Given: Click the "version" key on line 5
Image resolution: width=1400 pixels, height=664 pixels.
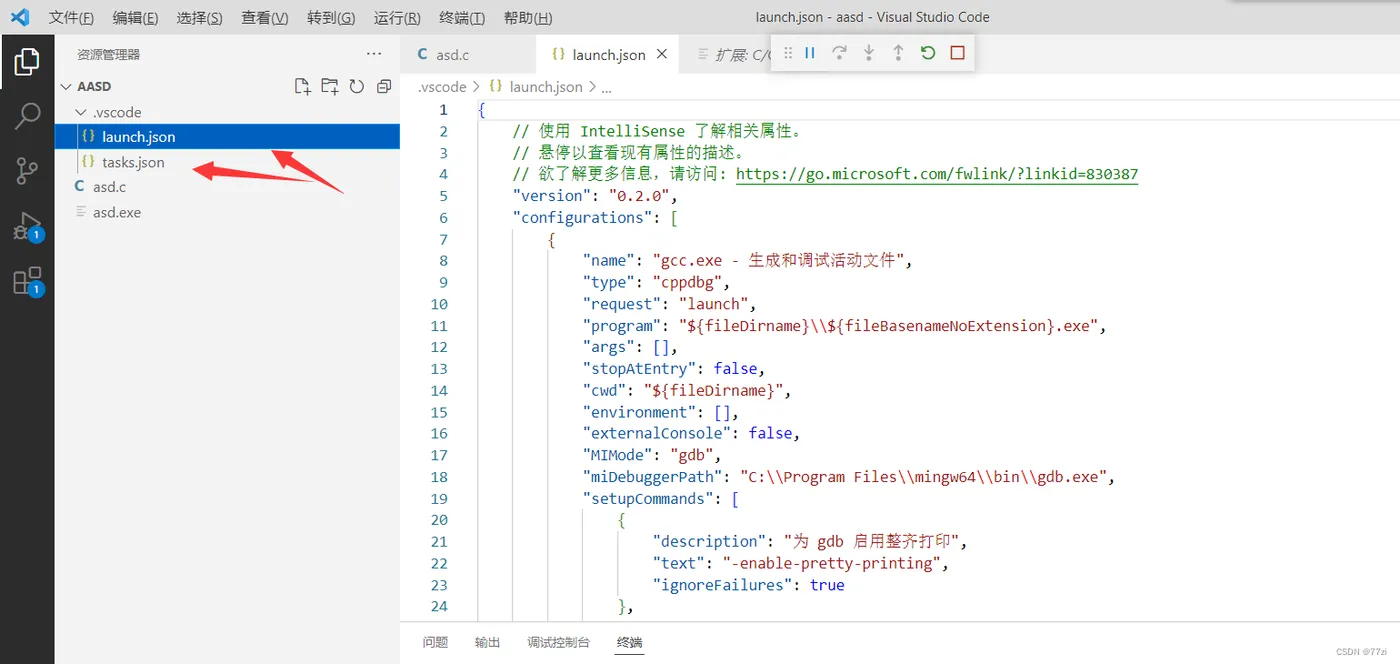Looking at the screenshot, I should tap(551, 196).
